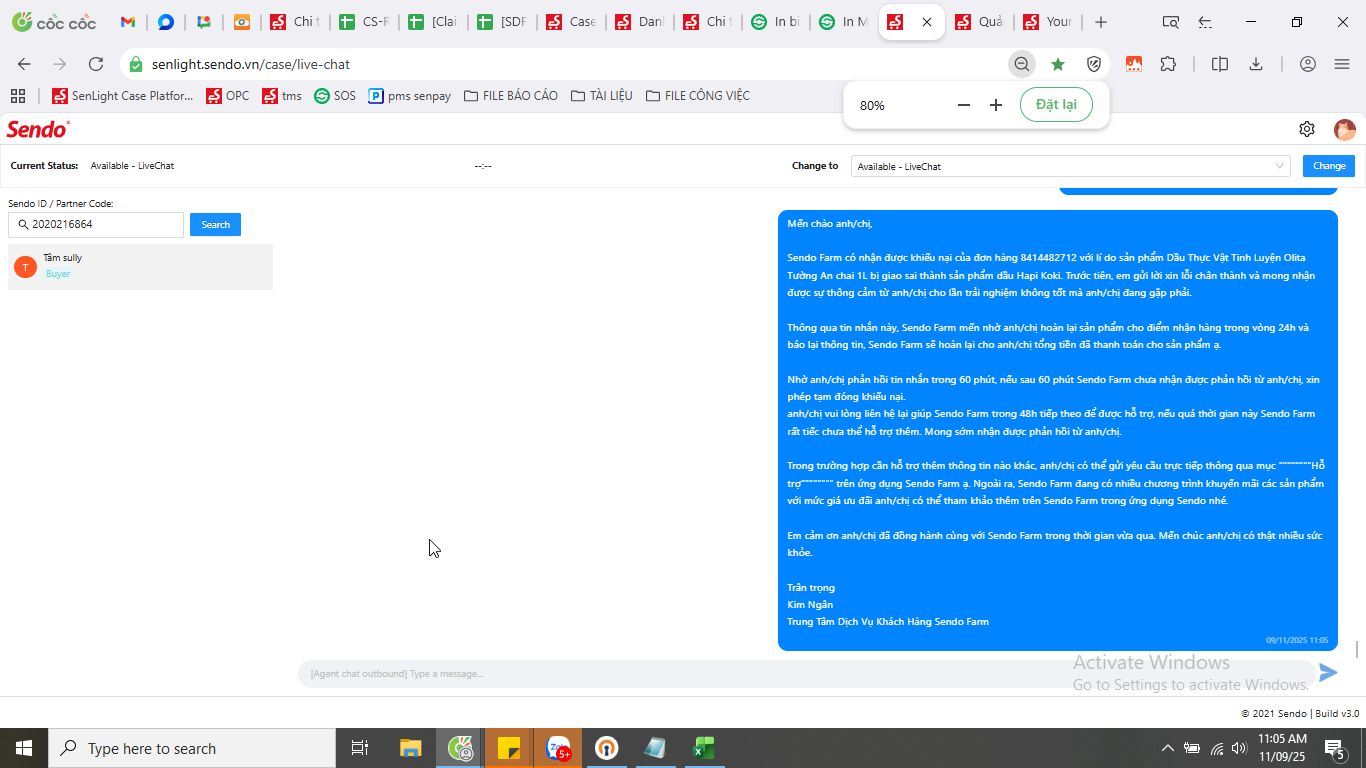Expand the Change to status dropdown
This screenshot has width=1366, height=768.
1071,166
